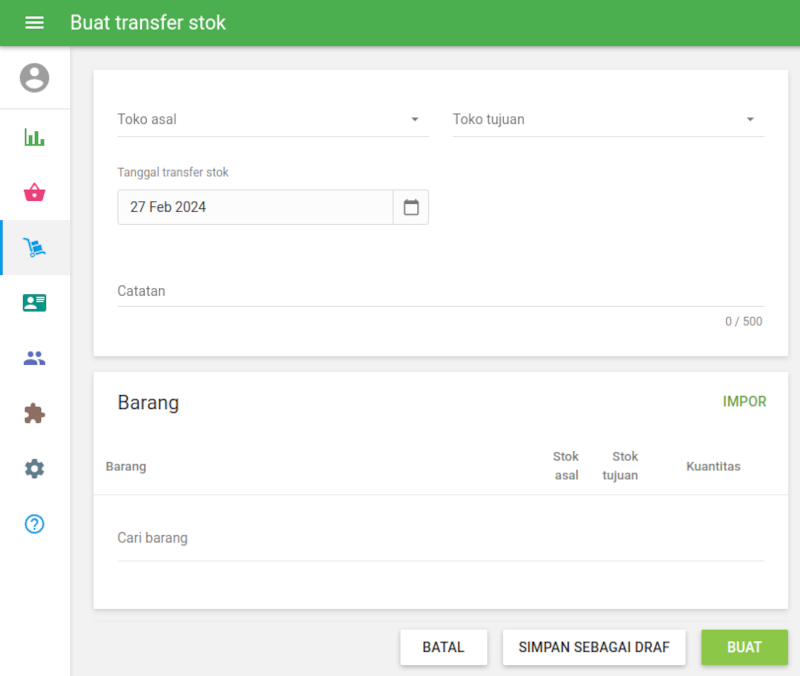Open the calendar date picker icon
The image size is (800, 676).
click(x=411, y=207)
